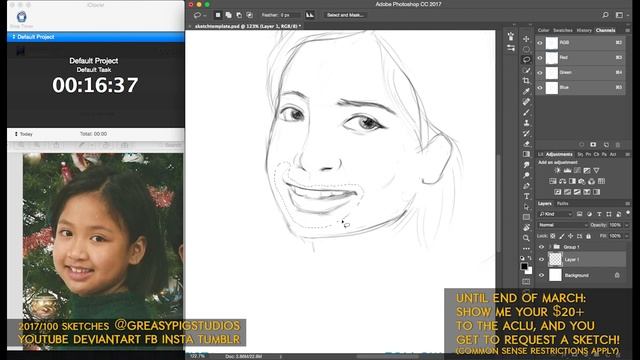Add Brightness/Contrast adjustment
640x360 pixels.
coord(558,170)
